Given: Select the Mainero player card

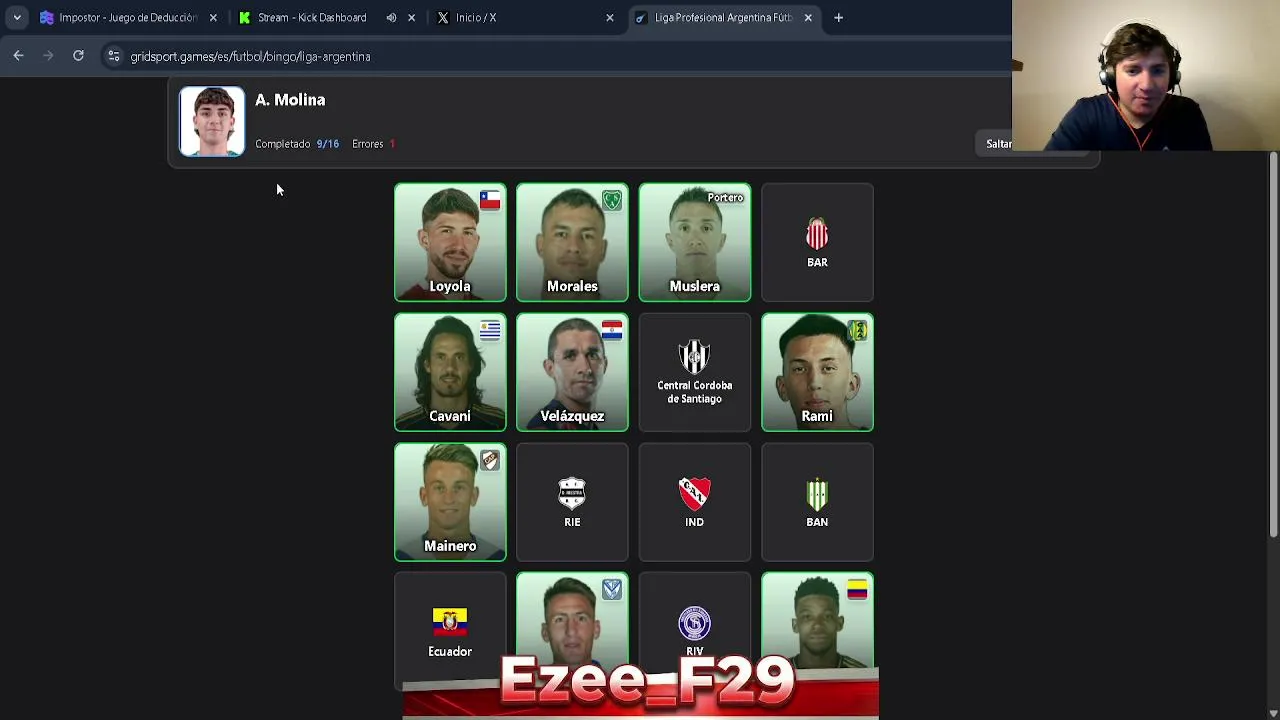Looking at the screenshot, I should [450, 502].
